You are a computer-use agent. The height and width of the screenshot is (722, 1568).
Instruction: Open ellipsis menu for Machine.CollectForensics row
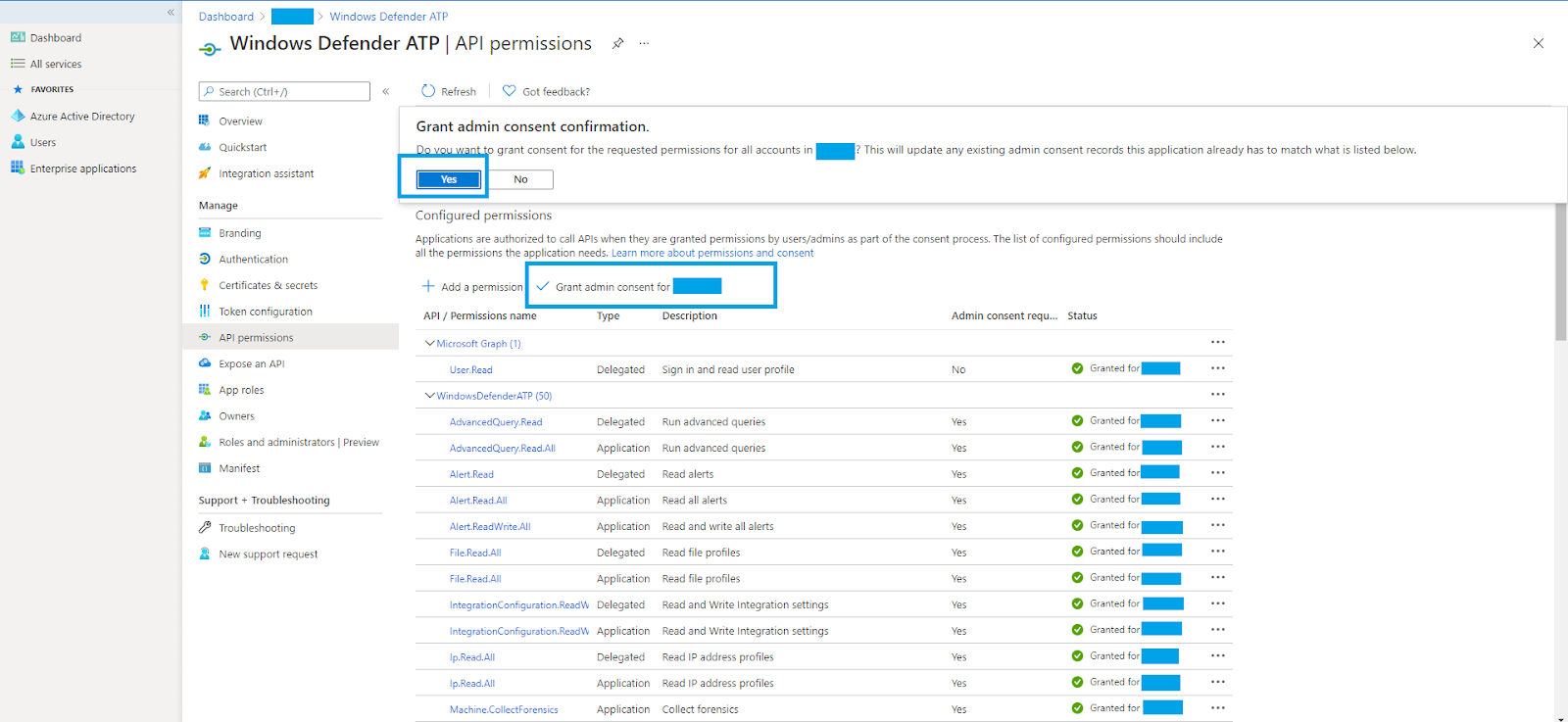[x=1218, y=707]
